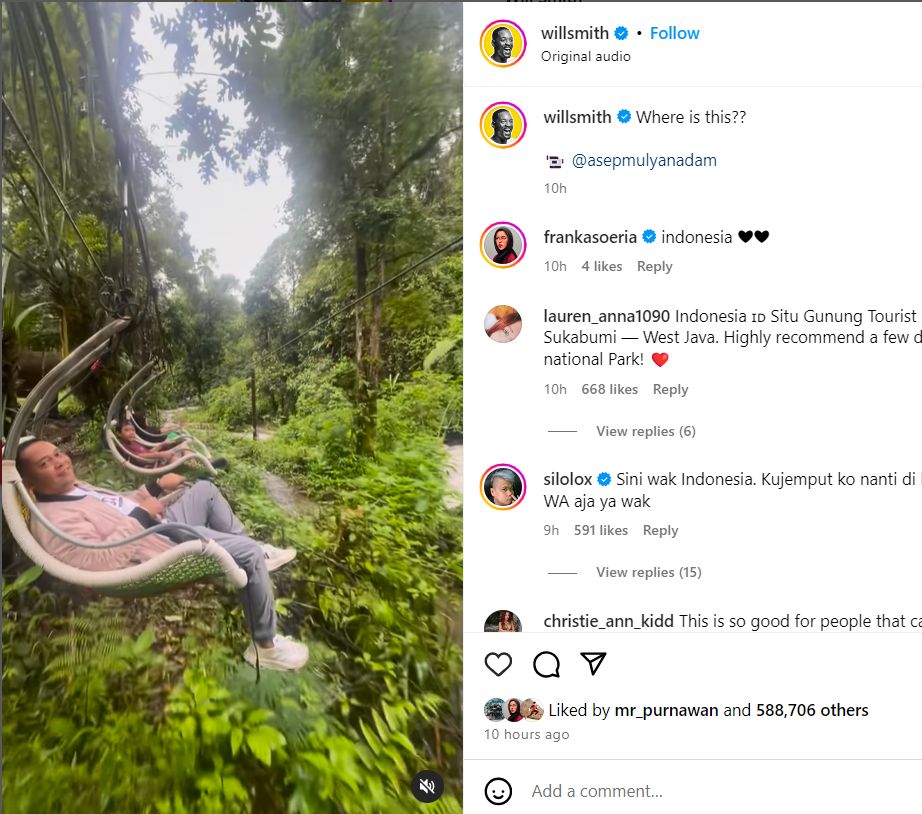Open silolox's profile avatar

(503, 487)
